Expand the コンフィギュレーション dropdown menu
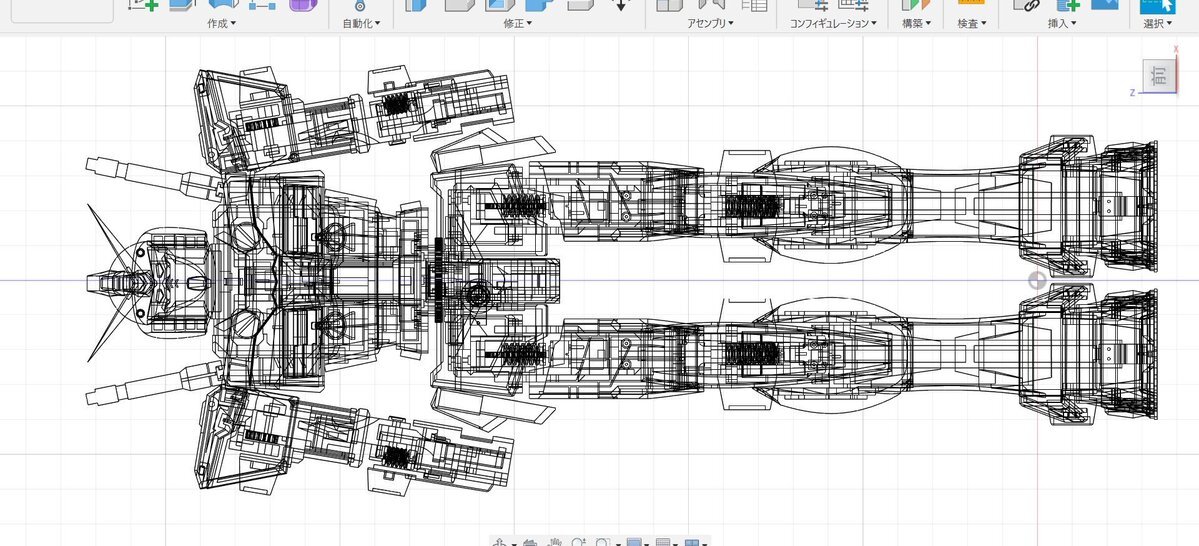1199x546 pixels. (833, 23)
